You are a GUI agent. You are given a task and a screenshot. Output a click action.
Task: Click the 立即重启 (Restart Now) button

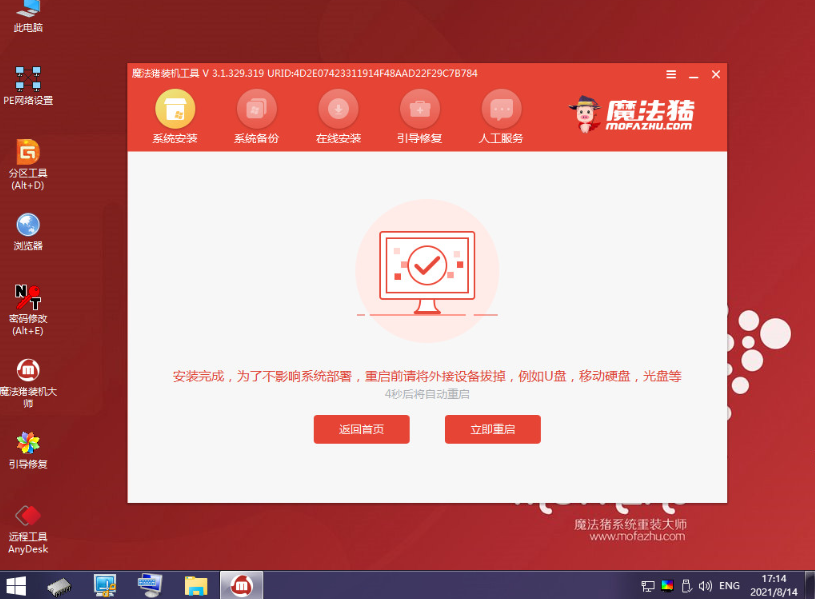click(x=492, y=428)
